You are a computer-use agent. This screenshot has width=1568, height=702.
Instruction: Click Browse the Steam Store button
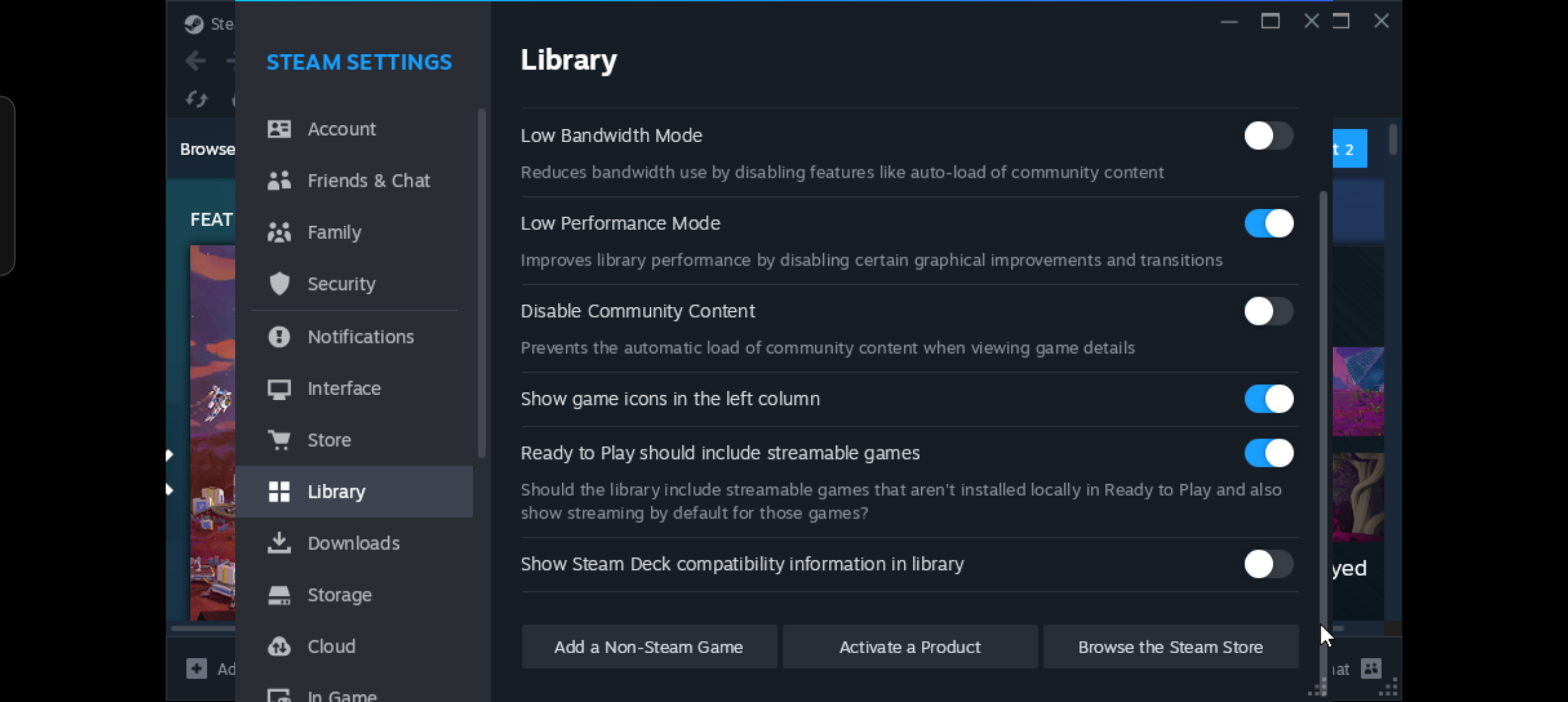pos(1170,647)
